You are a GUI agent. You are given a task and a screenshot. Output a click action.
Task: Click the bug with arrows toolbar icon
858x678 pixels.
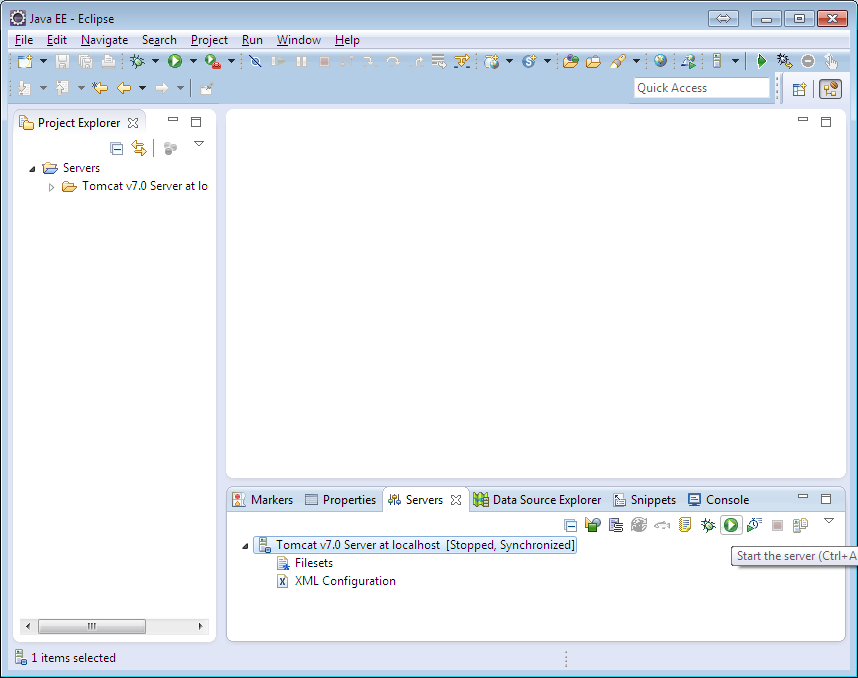click(784, 61)
